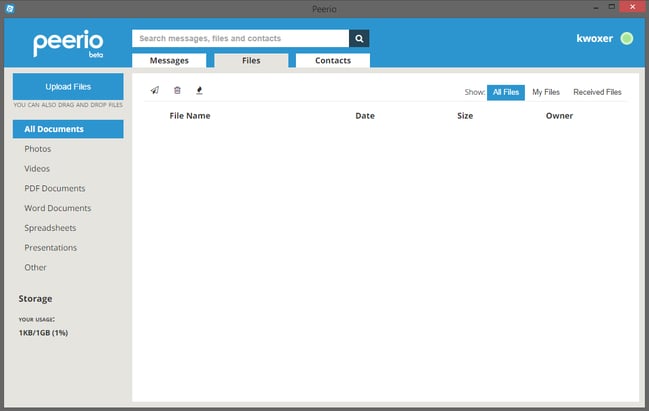Show only Received Files

[x=597, y=92]
